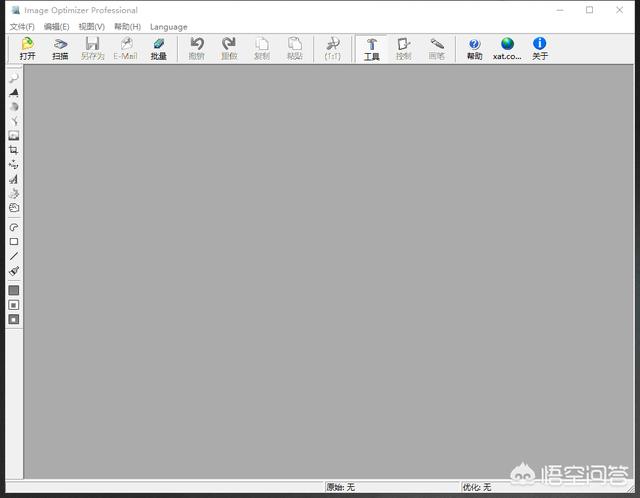Click the solid gray square swatch
Viewport: 640px width, 498px height.
pyautogui.click(x=14, y=290)
